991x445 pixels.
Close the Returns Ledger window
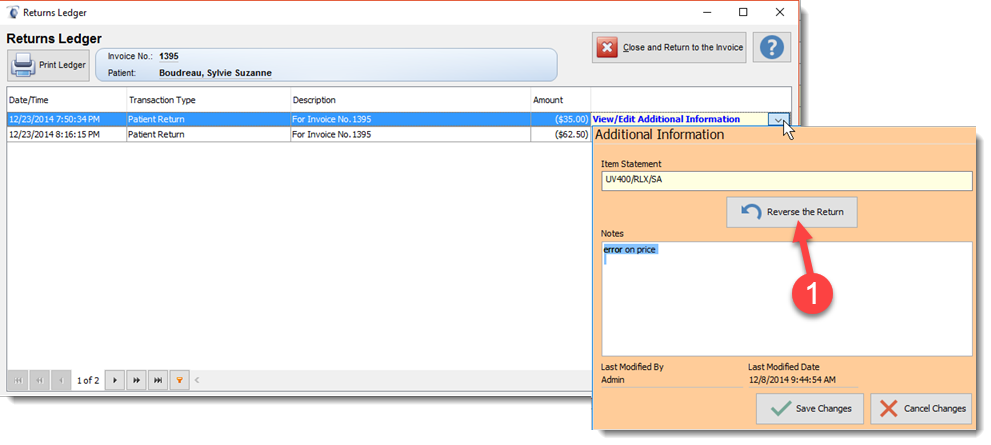click(780, 12)
